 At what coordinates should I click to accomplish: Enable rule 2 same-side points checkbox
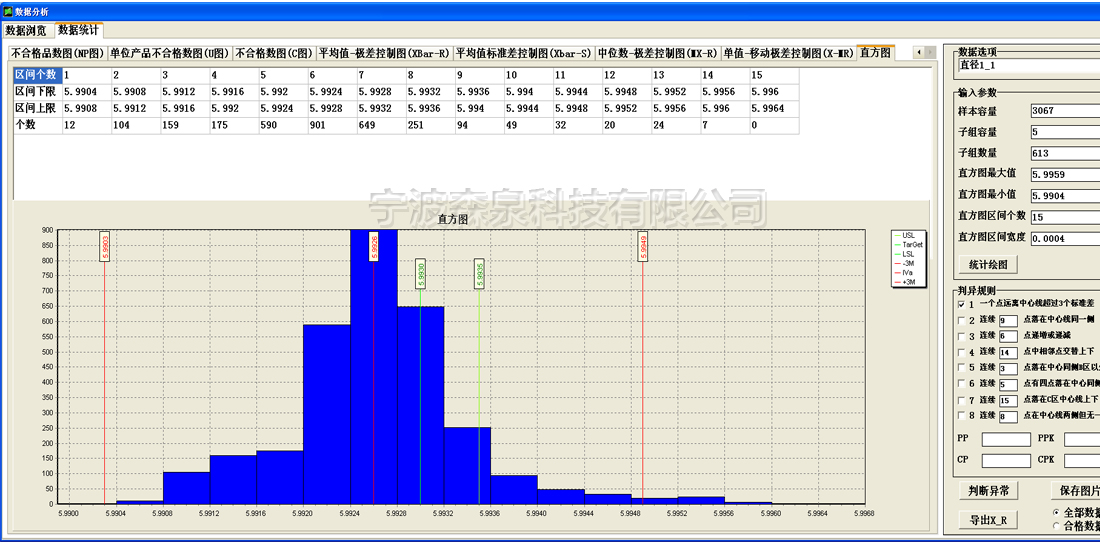click(962, 321)
